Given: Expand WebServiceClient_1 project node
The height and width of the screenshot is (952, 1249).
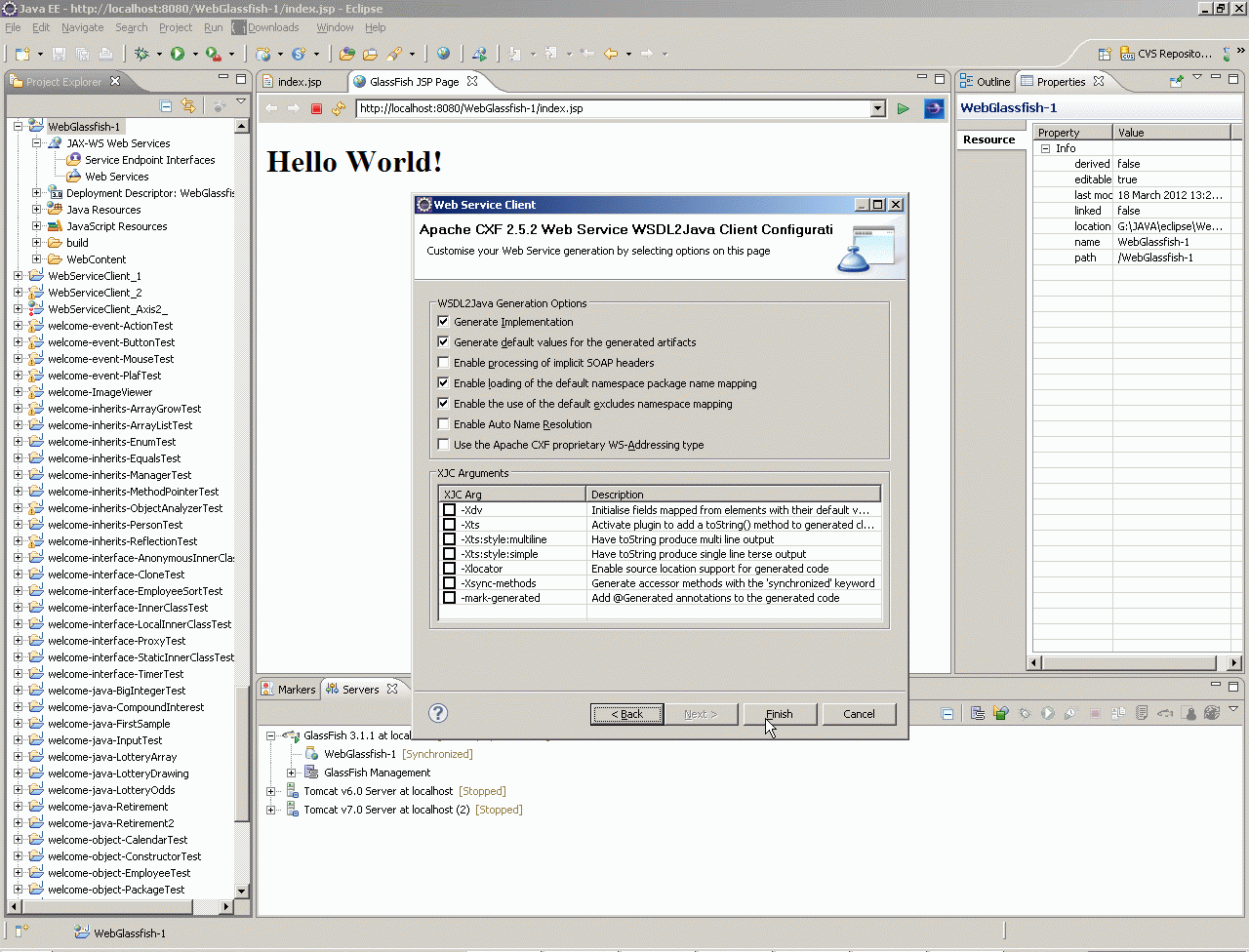Looking at the screenshot, I should point(18,276).
